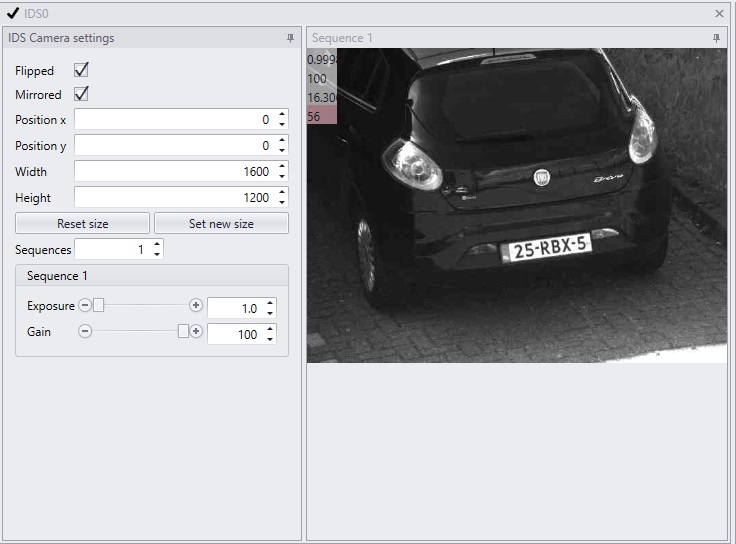Increment Position y spinner up arrow
Screen dimensions: 736x544
[x=282, y=140]
